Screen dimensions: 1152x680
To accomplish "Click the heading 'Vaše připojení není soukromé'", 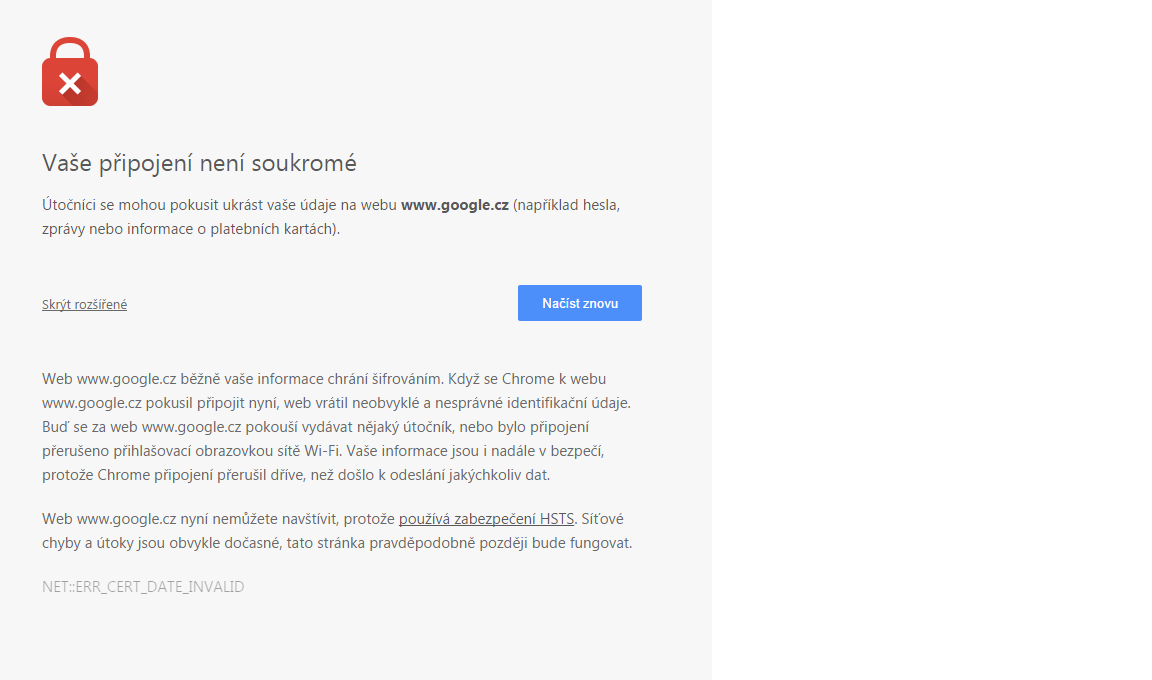I will point(199,163).
